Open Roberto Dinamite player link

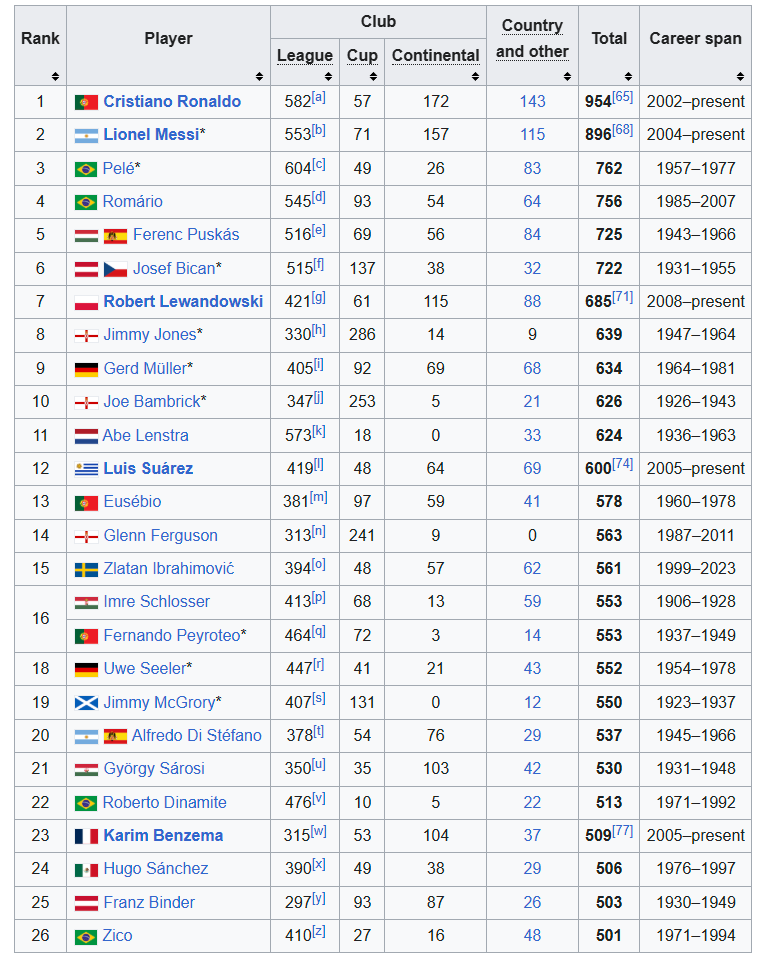164,802
